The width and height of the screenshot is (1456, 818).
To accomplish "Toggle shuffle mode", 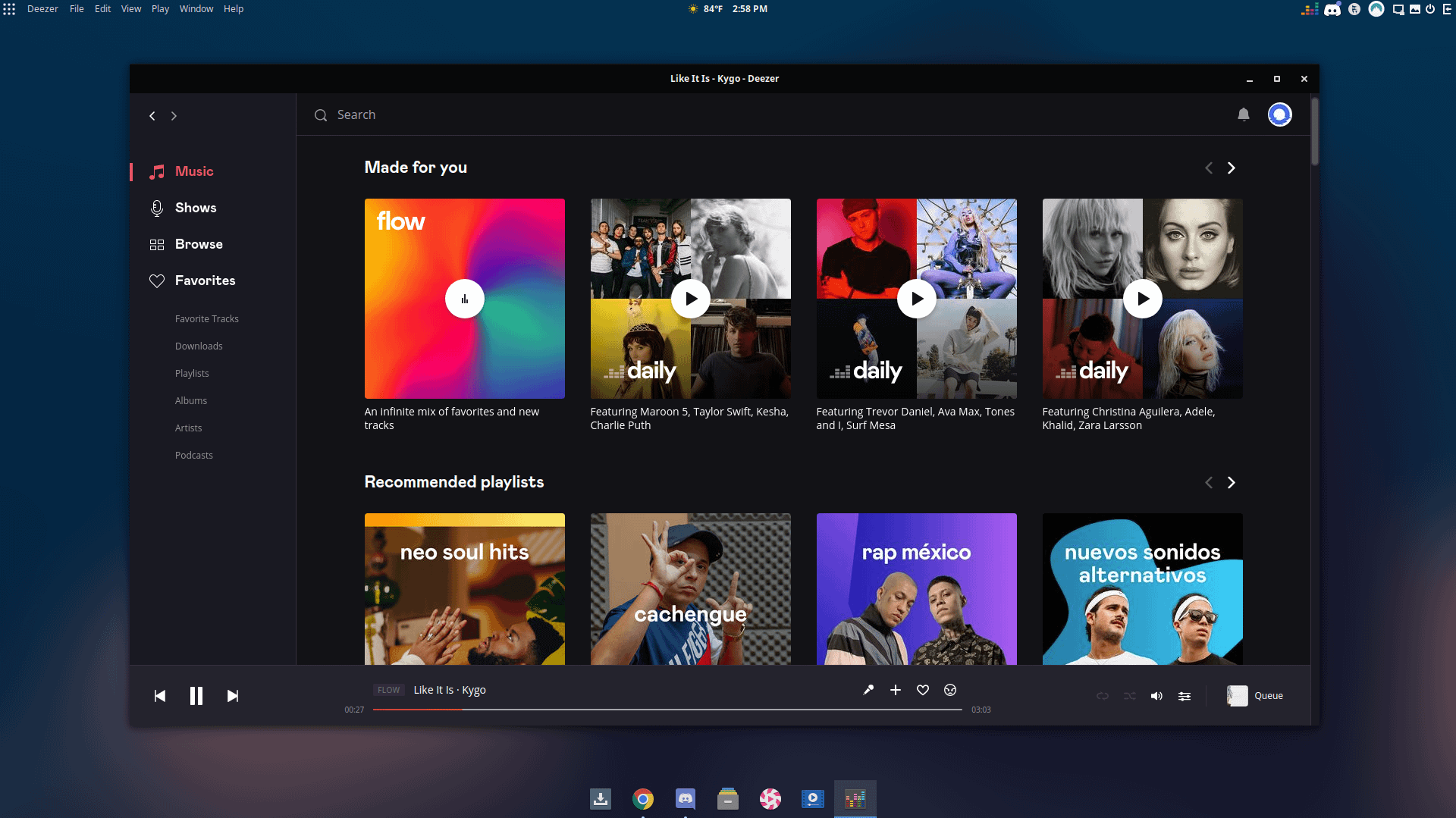I will point(1130,696).
